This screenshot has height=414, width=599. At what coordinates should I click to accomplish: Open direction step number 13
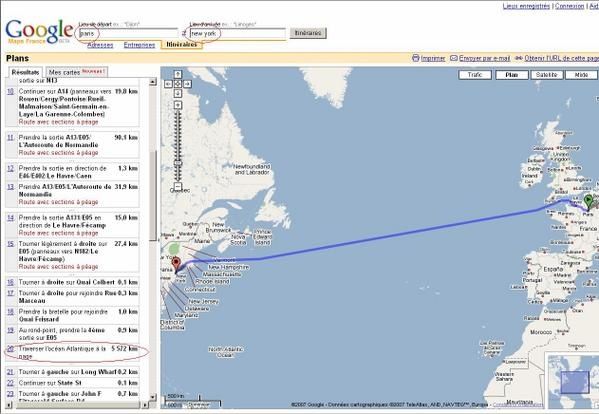[10, 187]
